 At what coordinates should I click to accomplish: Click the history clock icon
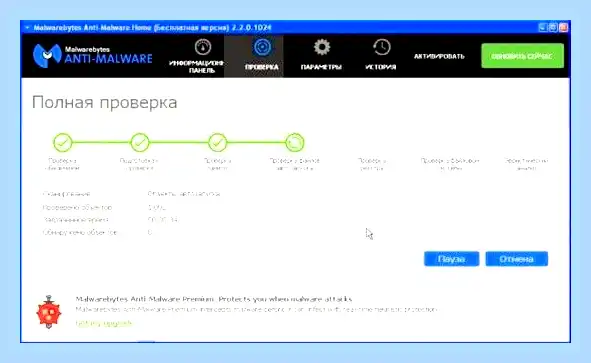click(381, 47)
